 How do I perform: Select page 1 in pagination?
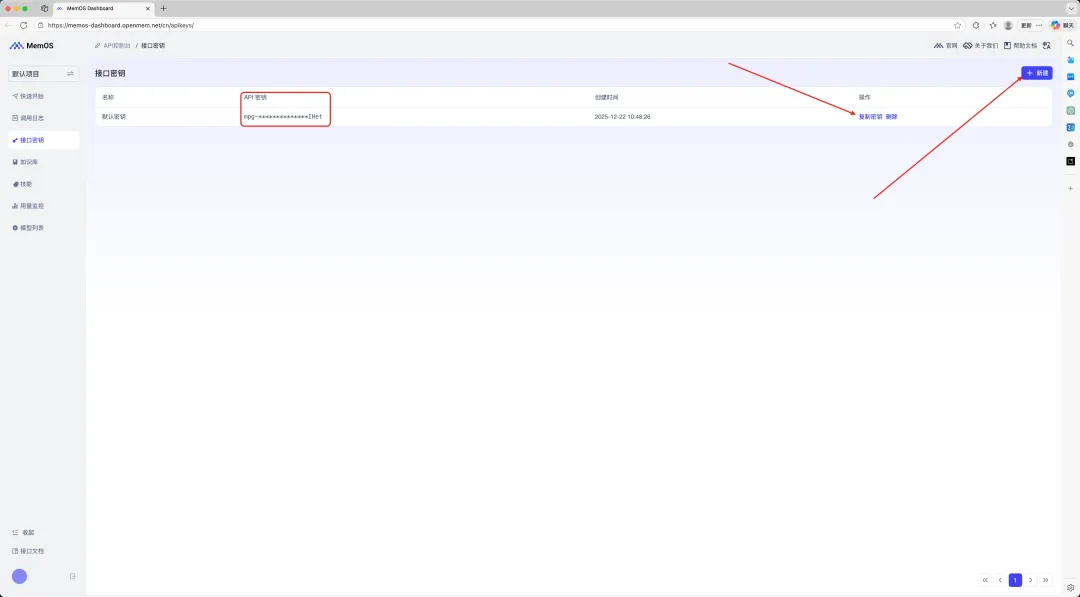point(1015,580)
